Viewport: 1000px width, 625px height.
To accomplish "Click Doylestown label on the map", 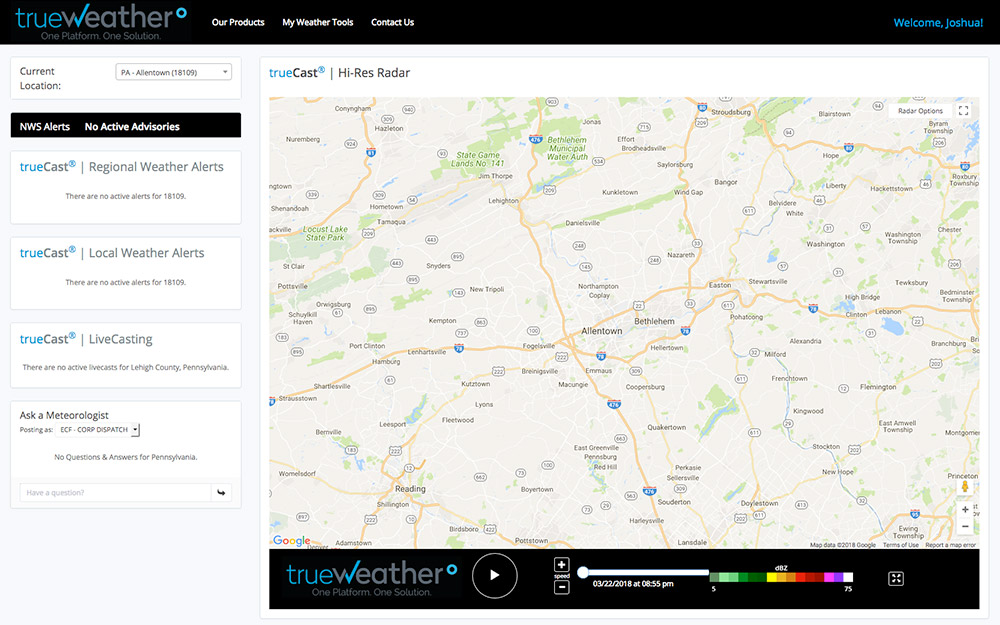I will click(x=759, y=503).
